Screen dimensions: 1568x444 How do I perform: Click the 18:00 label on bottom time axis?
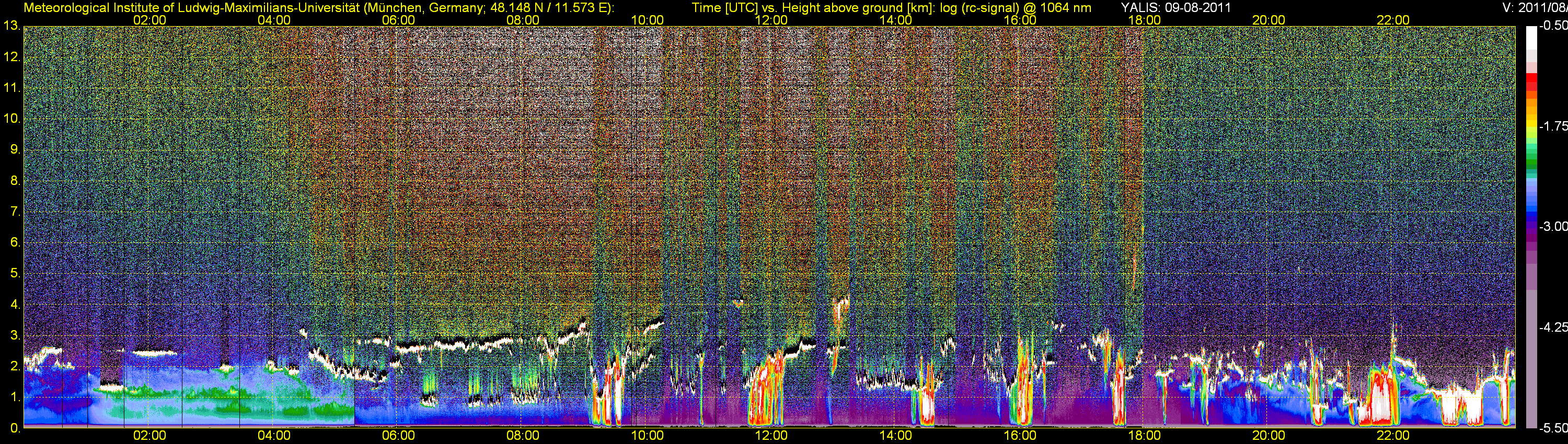[x=1144, y=436]
